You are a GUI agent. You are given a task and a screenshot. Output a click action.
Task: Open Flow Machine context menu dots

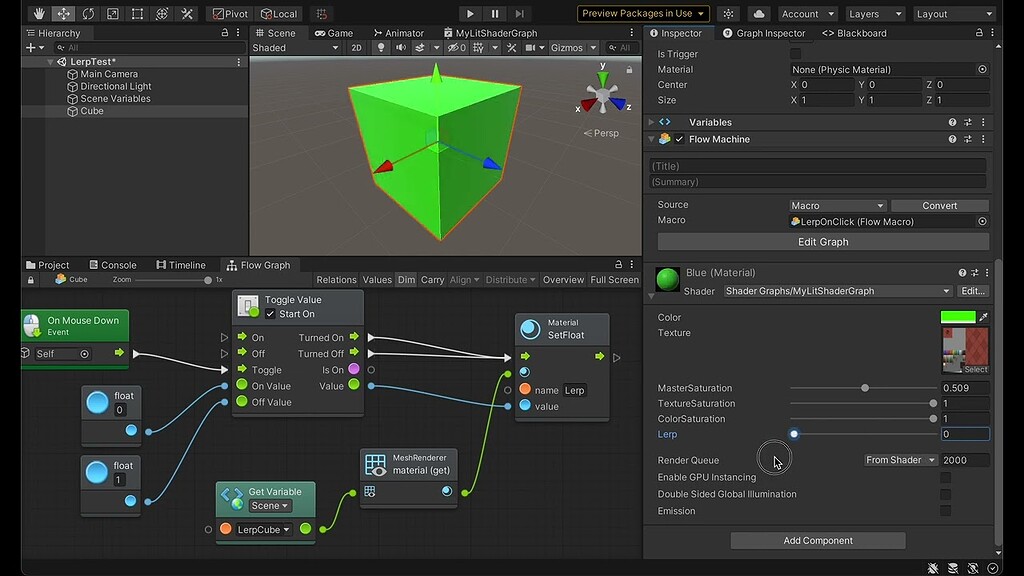pos(983,139)
